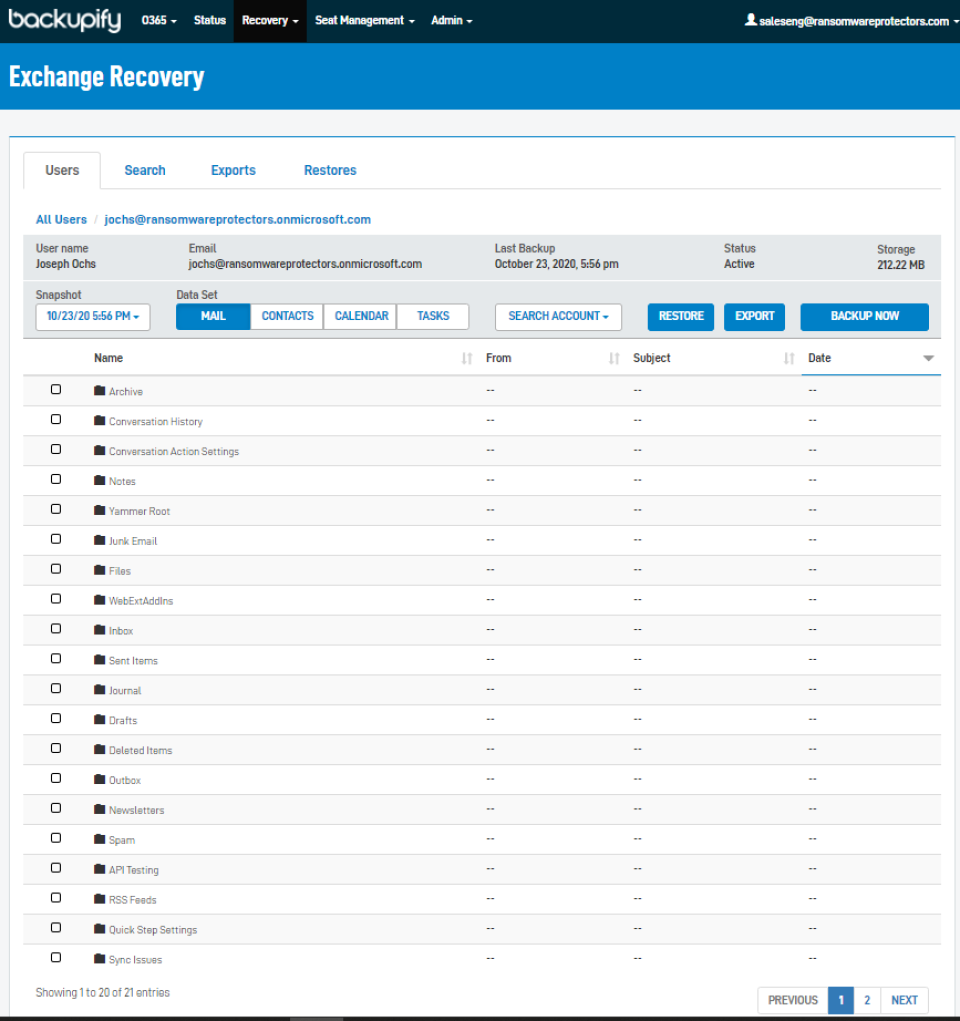Select the checkbox for Sync Issues
Image resolution: width=960 pixels, height=1021 pixels.
(55, 957)
